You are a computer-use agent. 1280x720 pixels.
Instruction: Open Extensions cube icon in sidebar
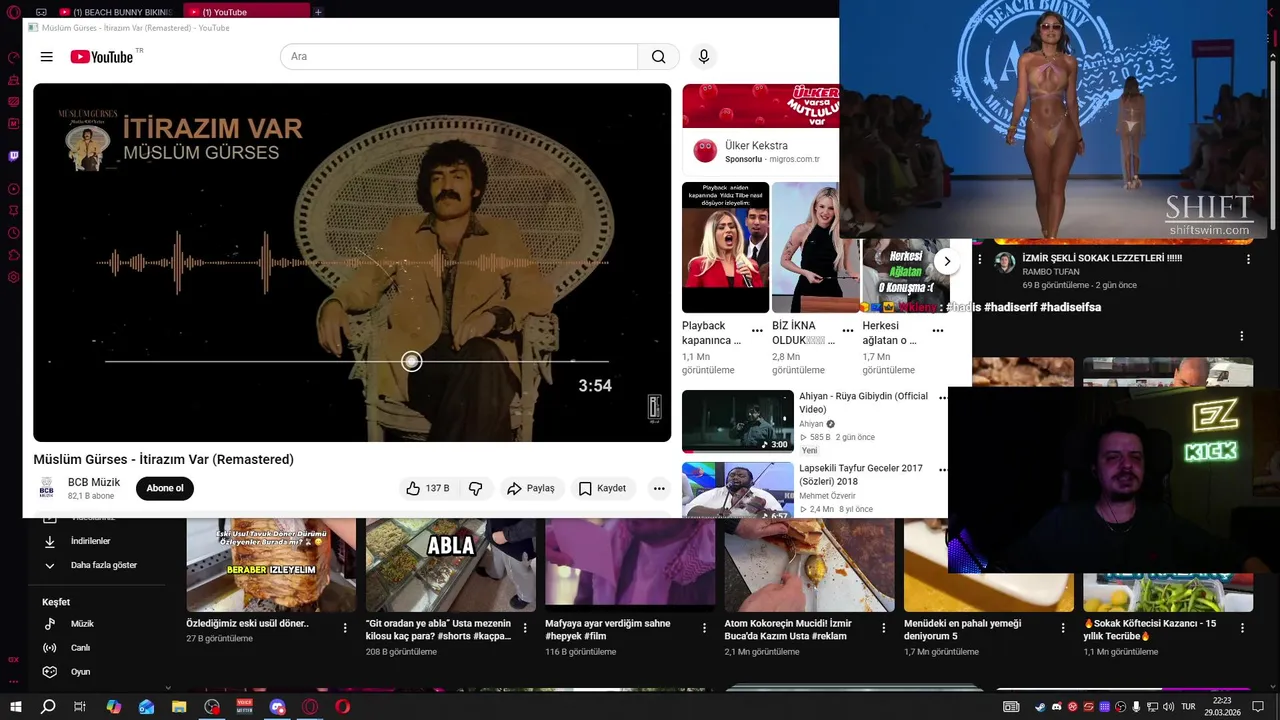(x=13, y=255)
